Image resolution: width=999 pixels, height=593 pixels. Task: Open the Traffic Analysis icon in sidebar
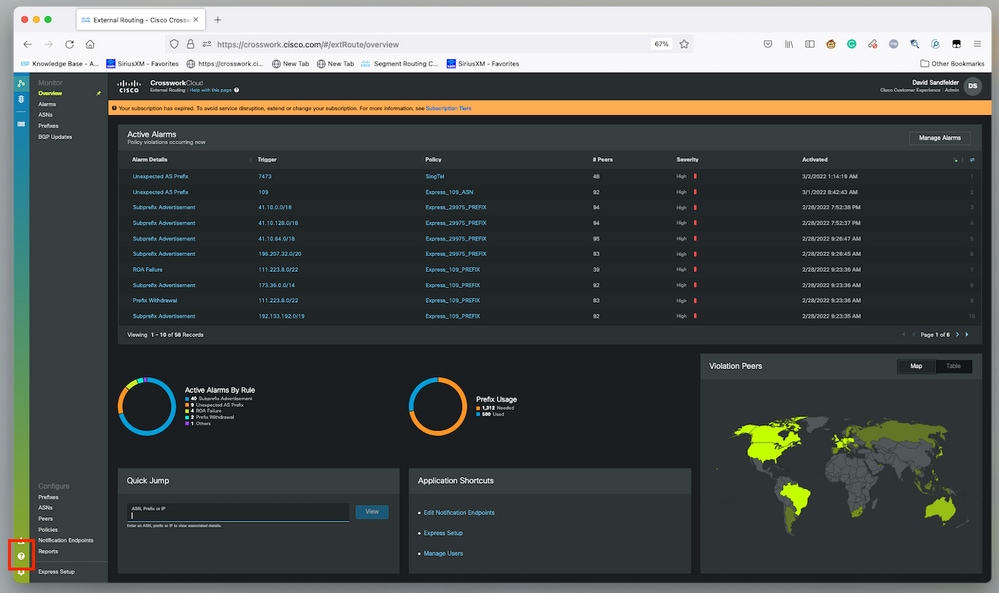(21, 99)
